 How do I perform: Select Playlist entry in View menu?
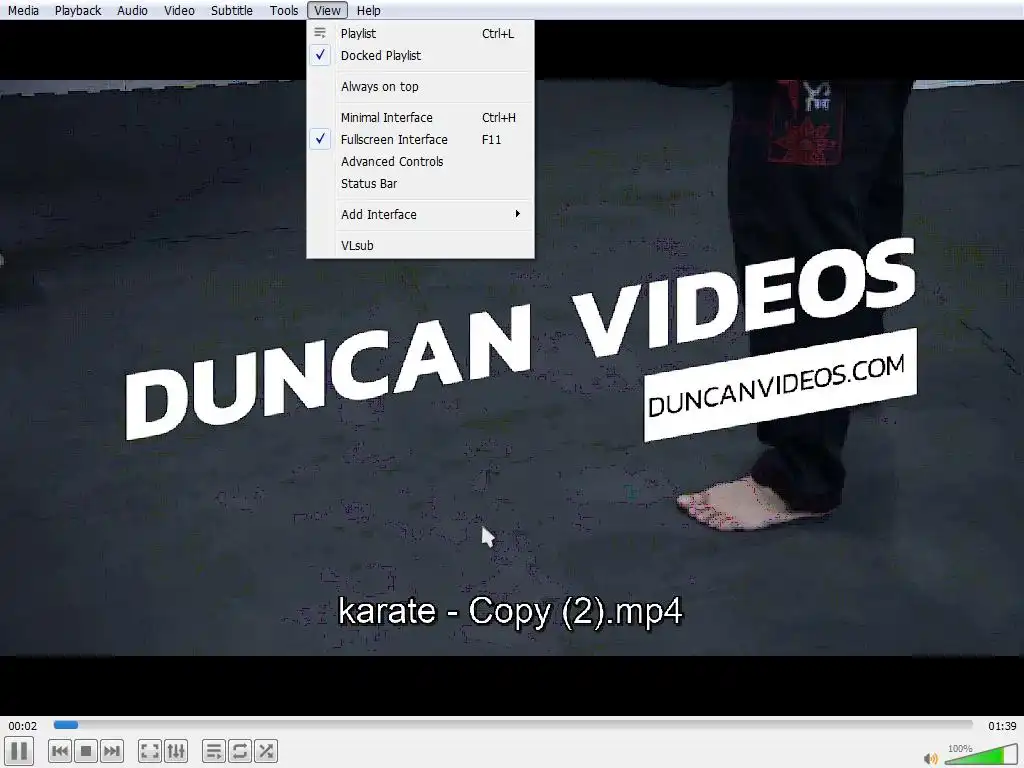pos(421,33)
